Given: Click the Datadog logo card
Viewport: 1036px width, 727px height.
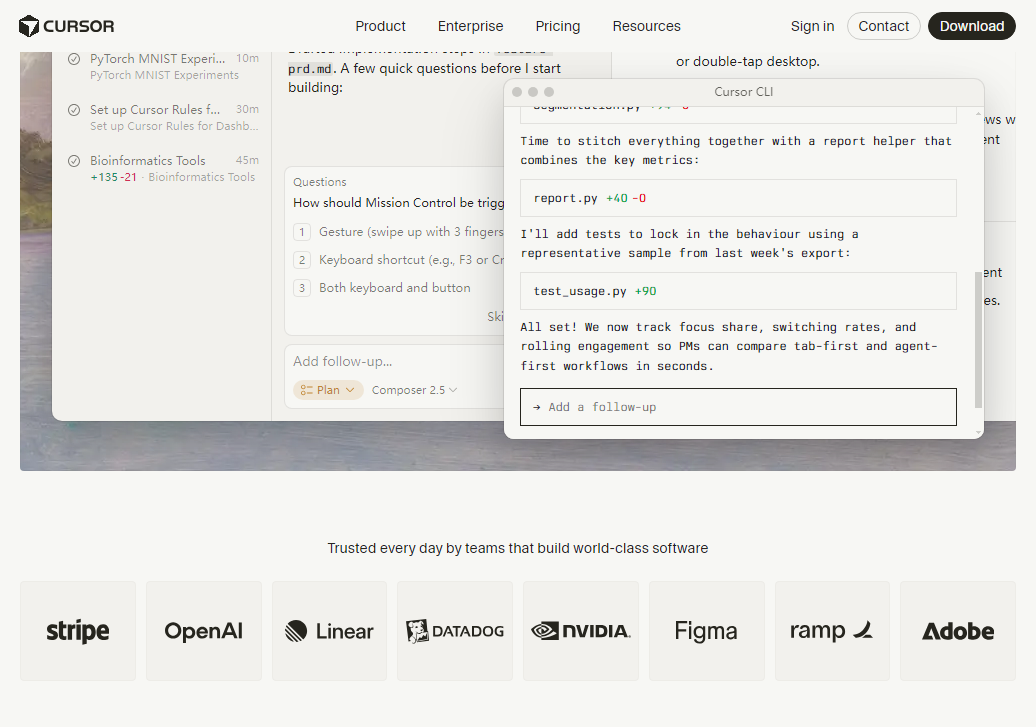Looking at the screenshot, I should click(x=455, y=631).
